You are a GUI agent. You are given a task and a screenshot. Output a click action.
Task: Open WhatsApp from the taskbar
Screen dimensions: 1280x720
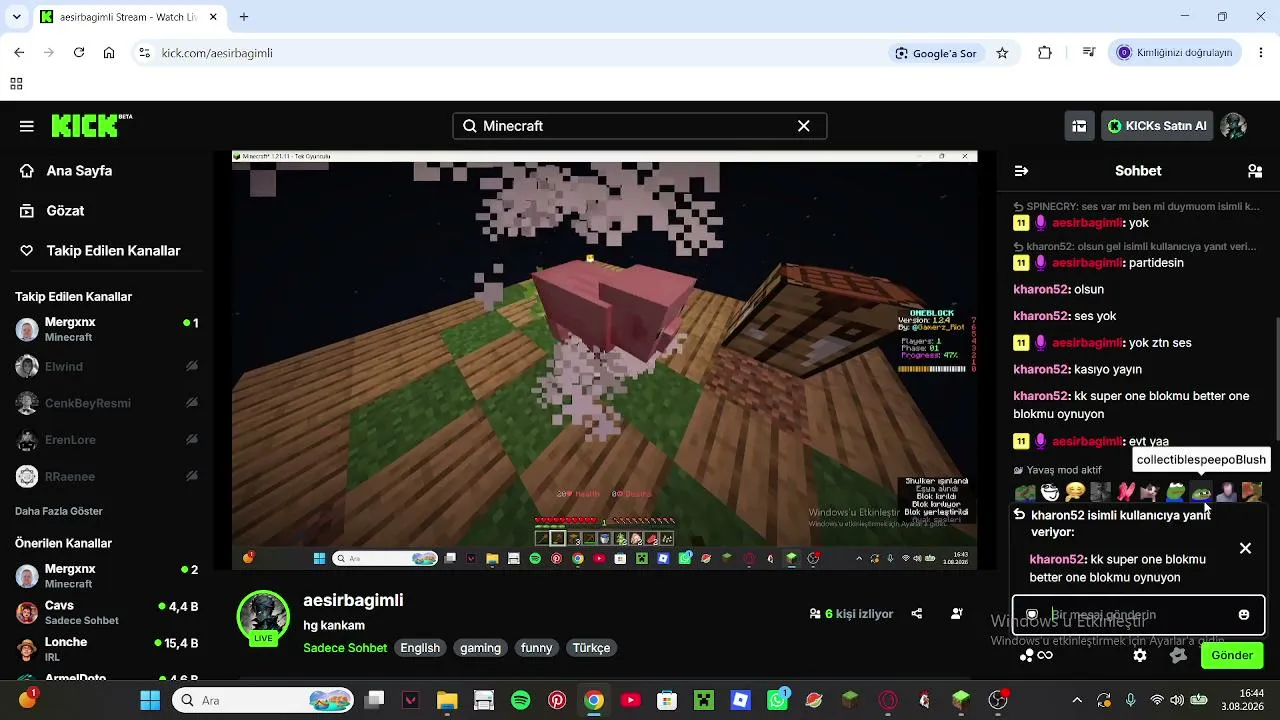point(777,700)
